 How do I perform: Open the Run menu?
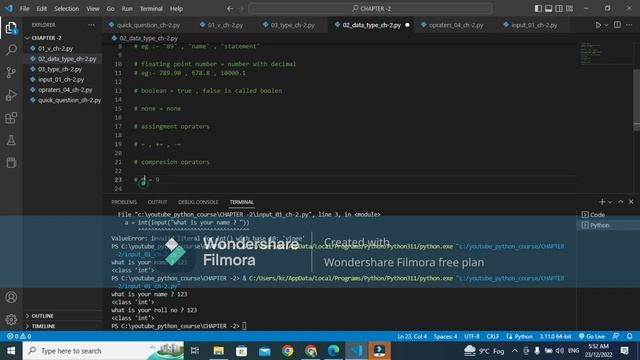coord(127,9)
